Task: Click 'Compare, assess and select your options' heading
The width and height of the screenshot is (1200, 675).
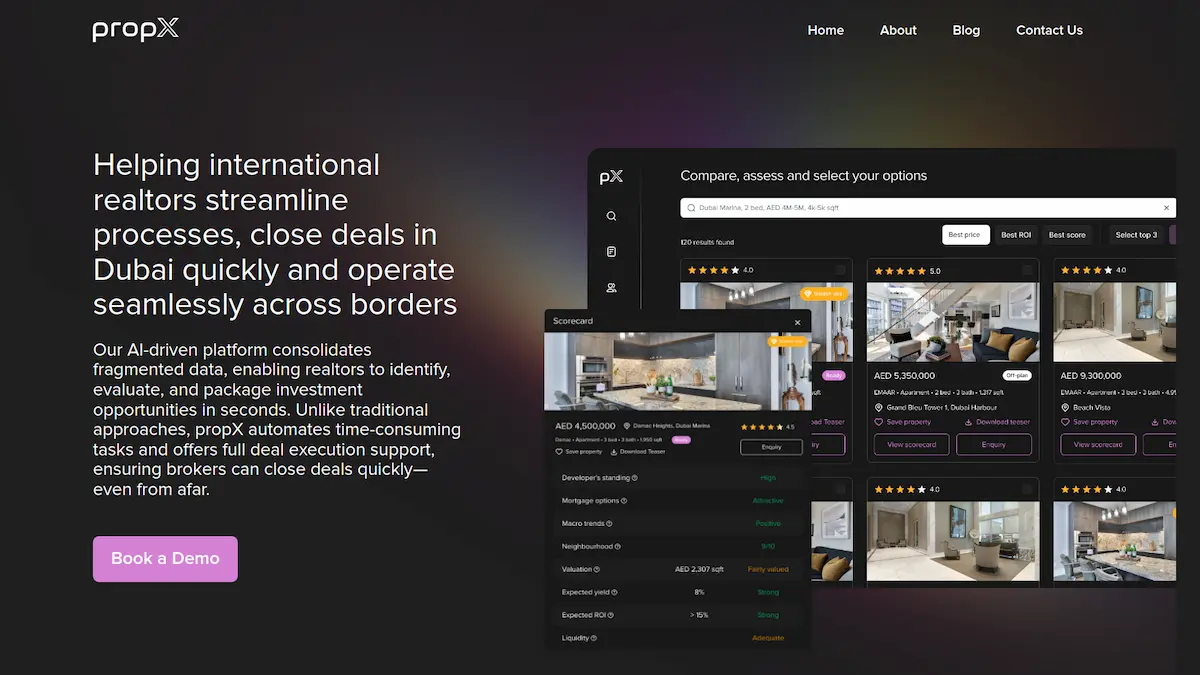Action: (x=804, y=175)
